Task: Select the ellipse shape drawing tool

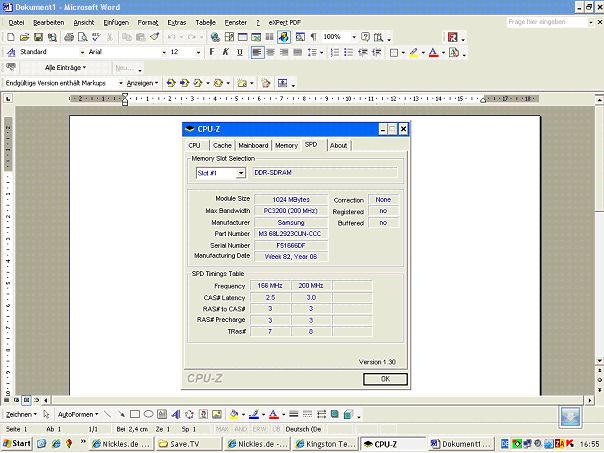Action: tap(148, 414)
